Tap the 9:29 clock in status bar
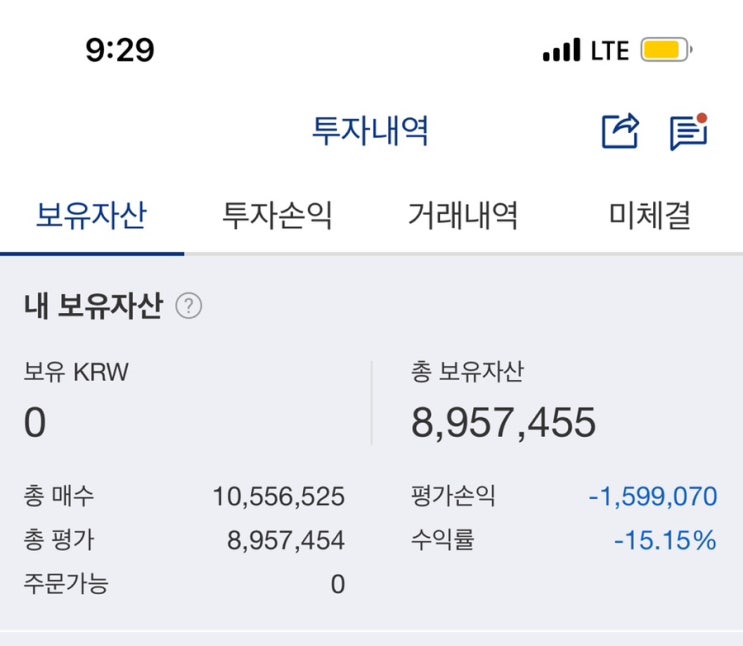 [x=120, y=50]
